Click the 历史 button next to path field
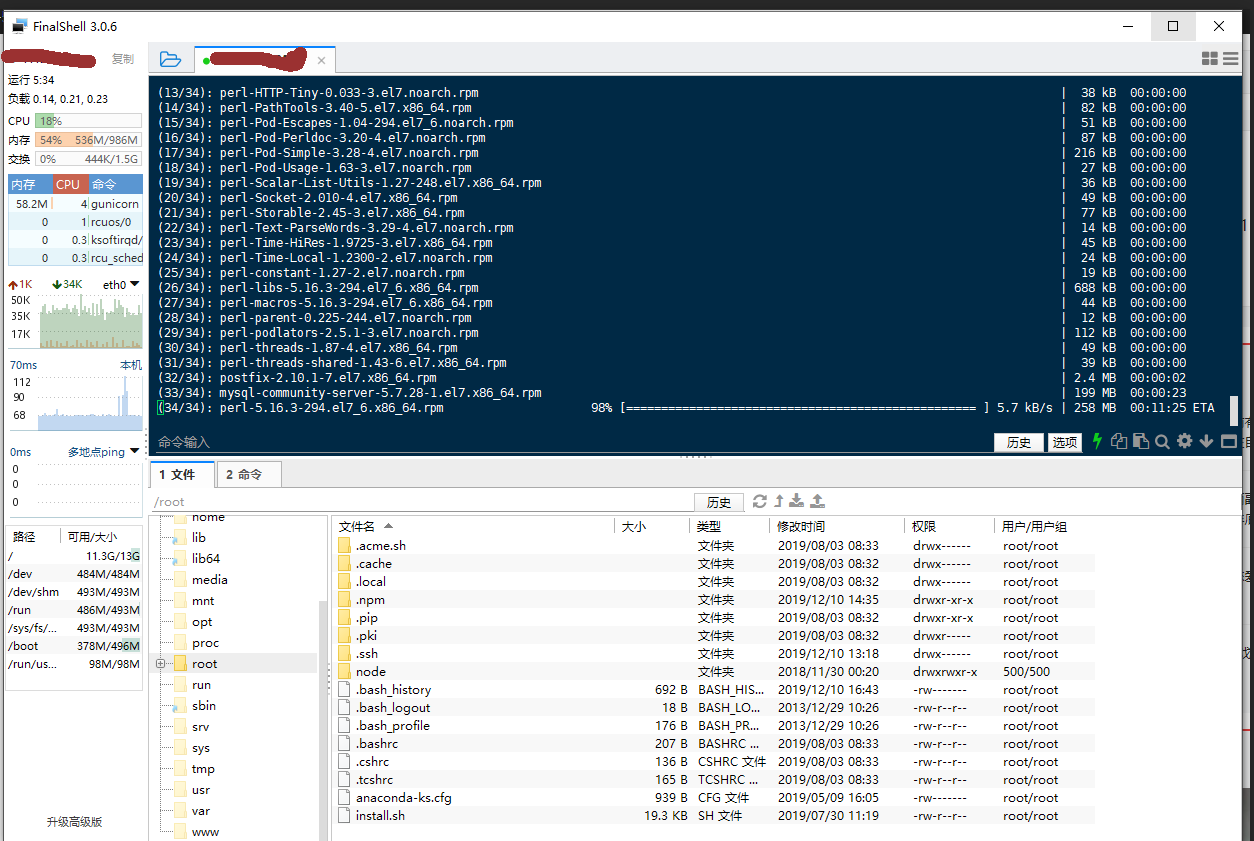Image resolution: width=1254 pixels, height=841 pixels. pyautogui.click(x=719, y=502)
